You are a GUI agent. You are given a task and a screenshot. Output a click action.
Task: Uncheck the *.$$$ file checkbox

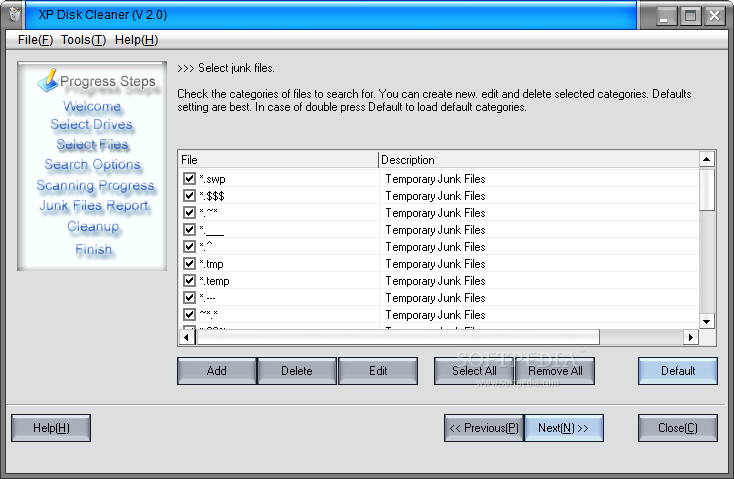[x=189, y=195]
